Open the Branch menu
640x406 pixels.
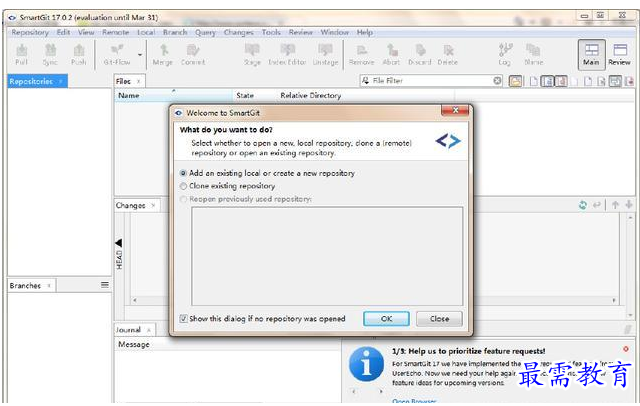tap(175, 32)
